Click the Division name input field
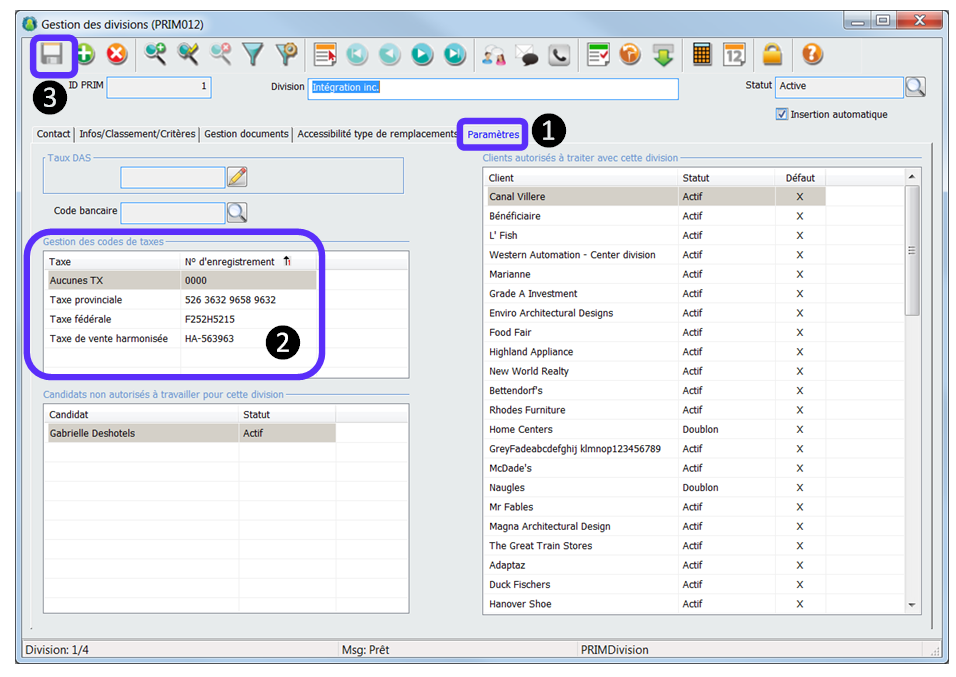The height and width of the screenshot is (677, 956). [492, 88]
